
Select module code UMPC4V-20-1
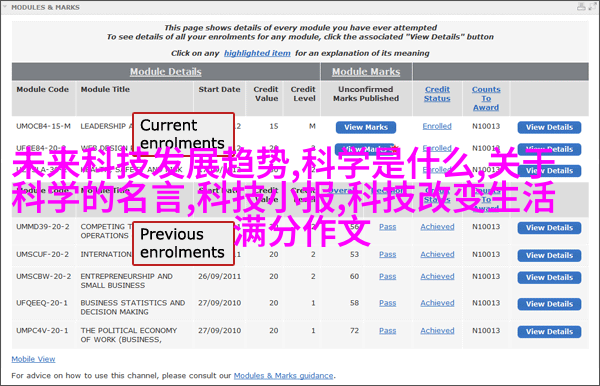coord(42,331)
